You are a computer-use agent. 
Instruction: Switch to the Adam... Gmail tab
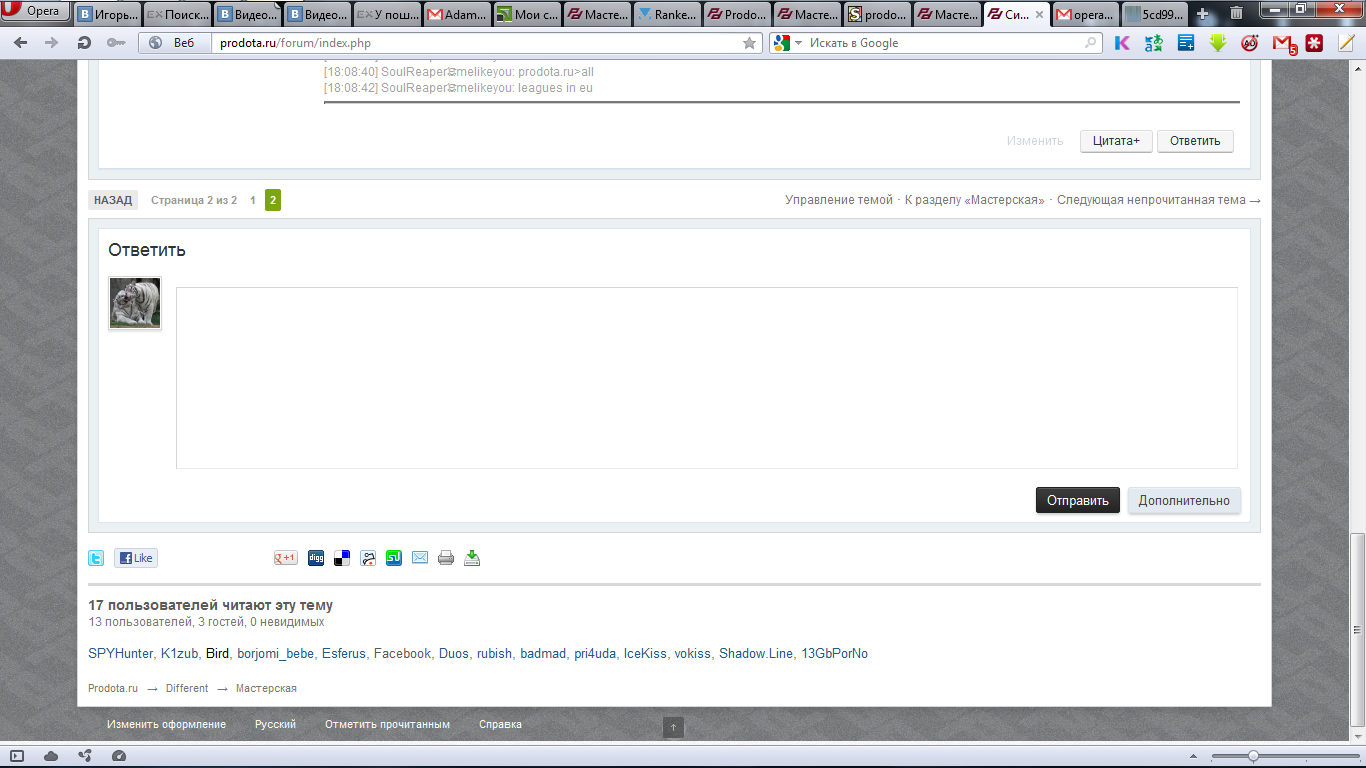(x=458, y=15)
